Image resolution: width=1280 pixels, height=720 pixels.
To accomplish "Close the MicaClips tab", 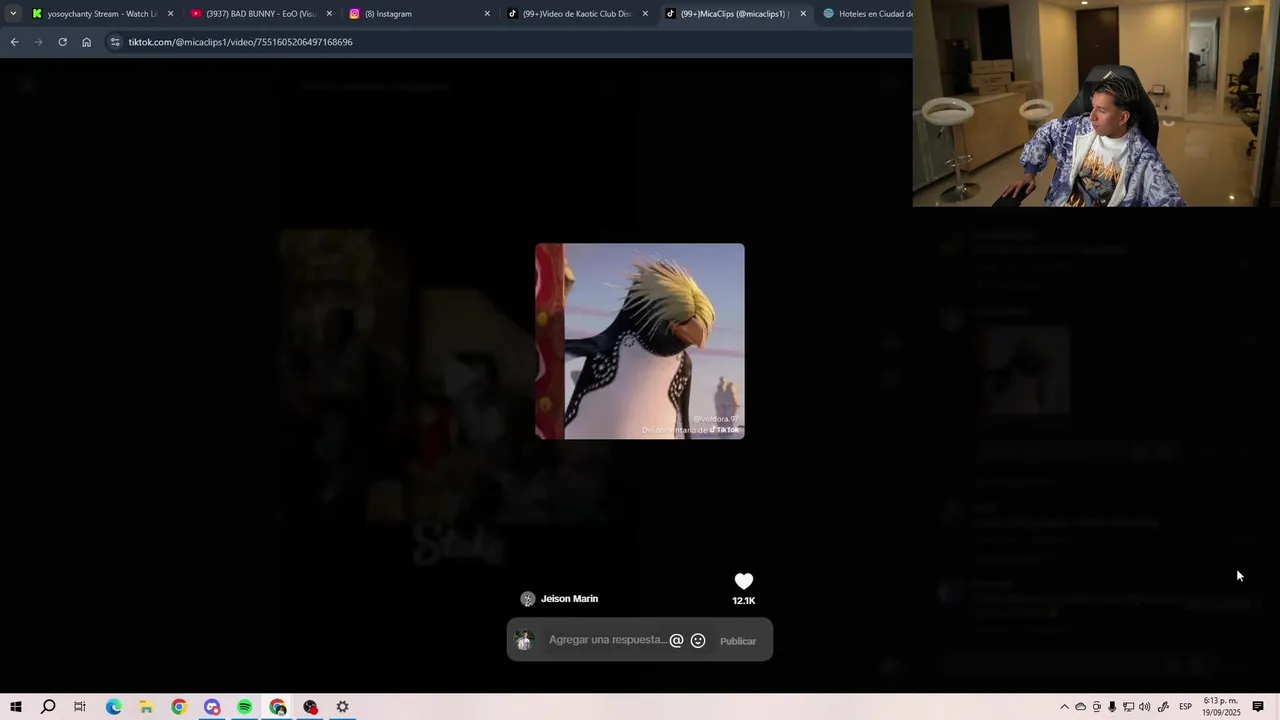I will coord(803,14).
